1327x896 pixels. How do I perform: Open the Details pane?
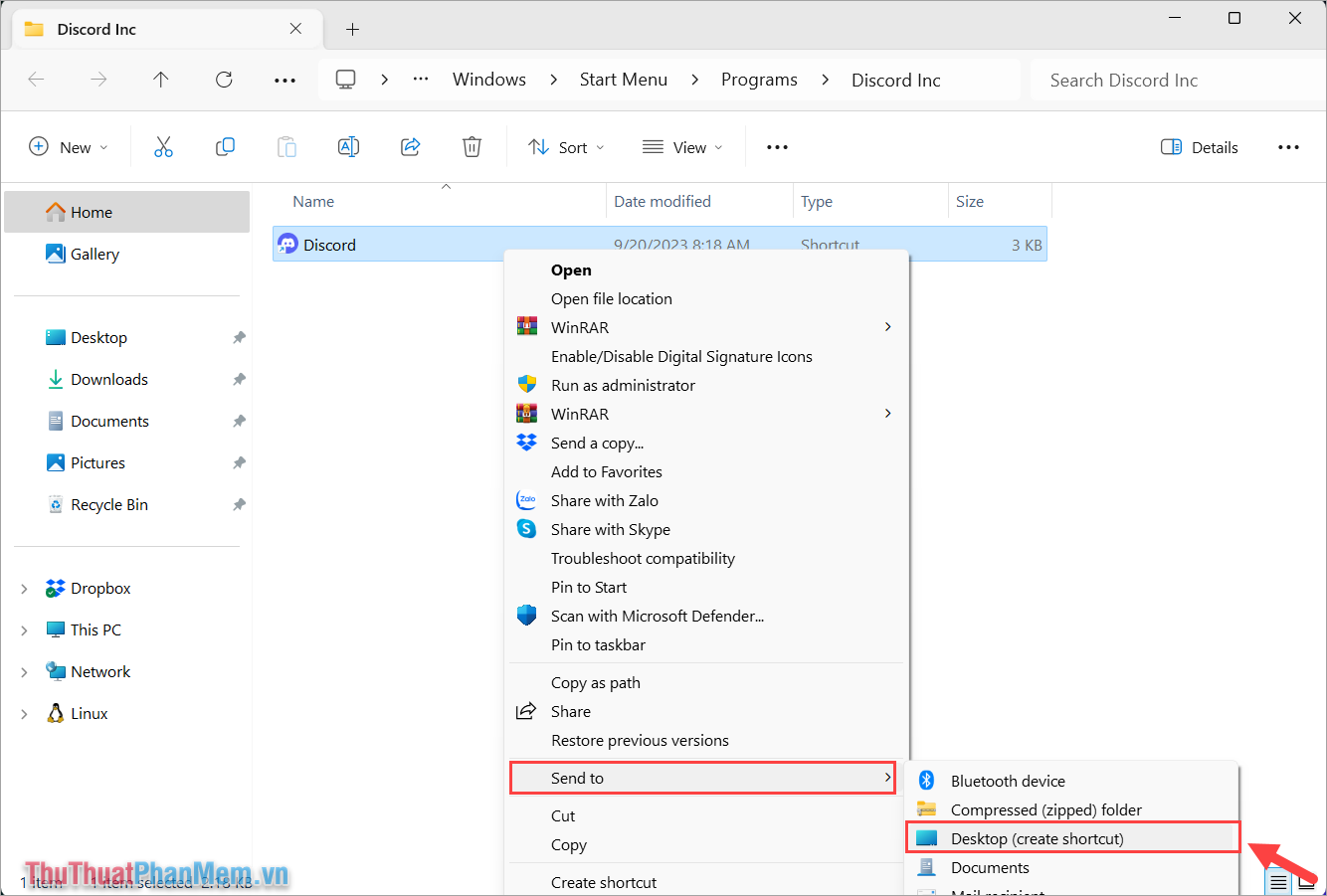tap(1199, 146)
